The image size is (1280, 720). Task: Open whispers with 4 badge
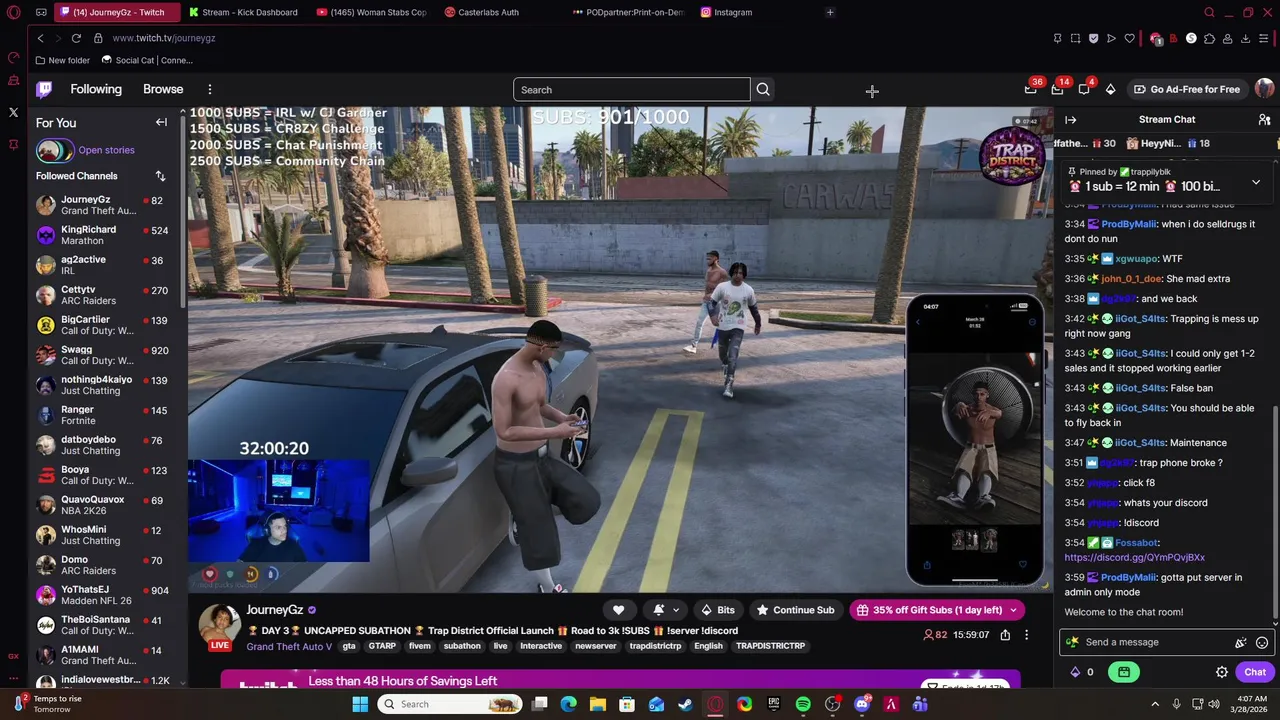[x=1084, y=90]
